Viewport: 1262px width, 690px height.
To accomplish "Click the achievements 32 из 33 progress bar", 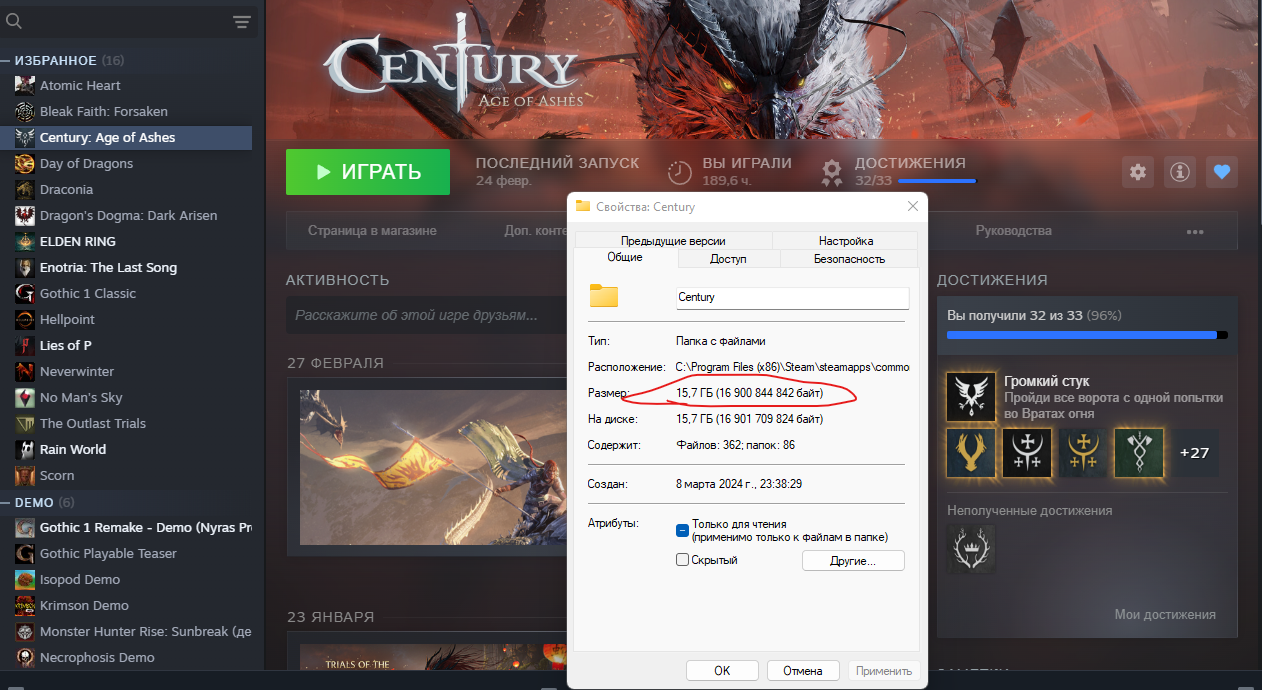I will 1087,336.
